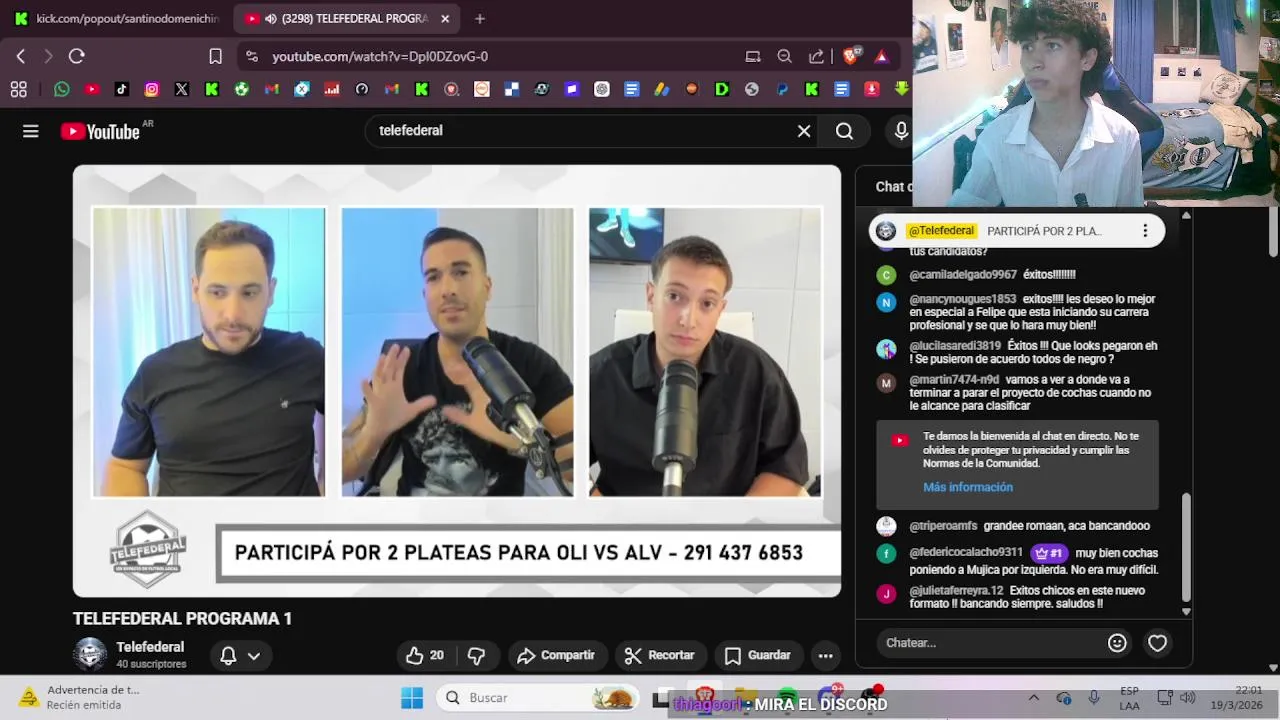Open pinned message options menu

tap(1145, 231)
